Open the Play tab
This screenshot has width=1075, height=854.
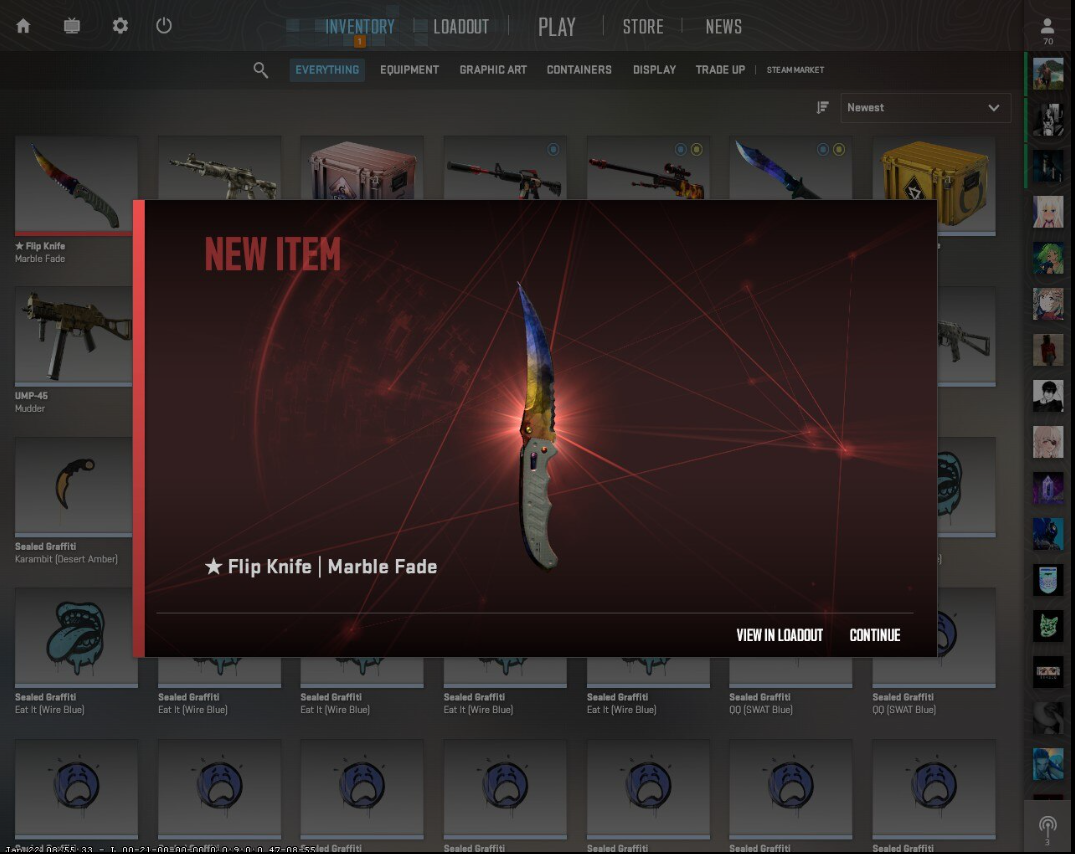pos(557,27)
